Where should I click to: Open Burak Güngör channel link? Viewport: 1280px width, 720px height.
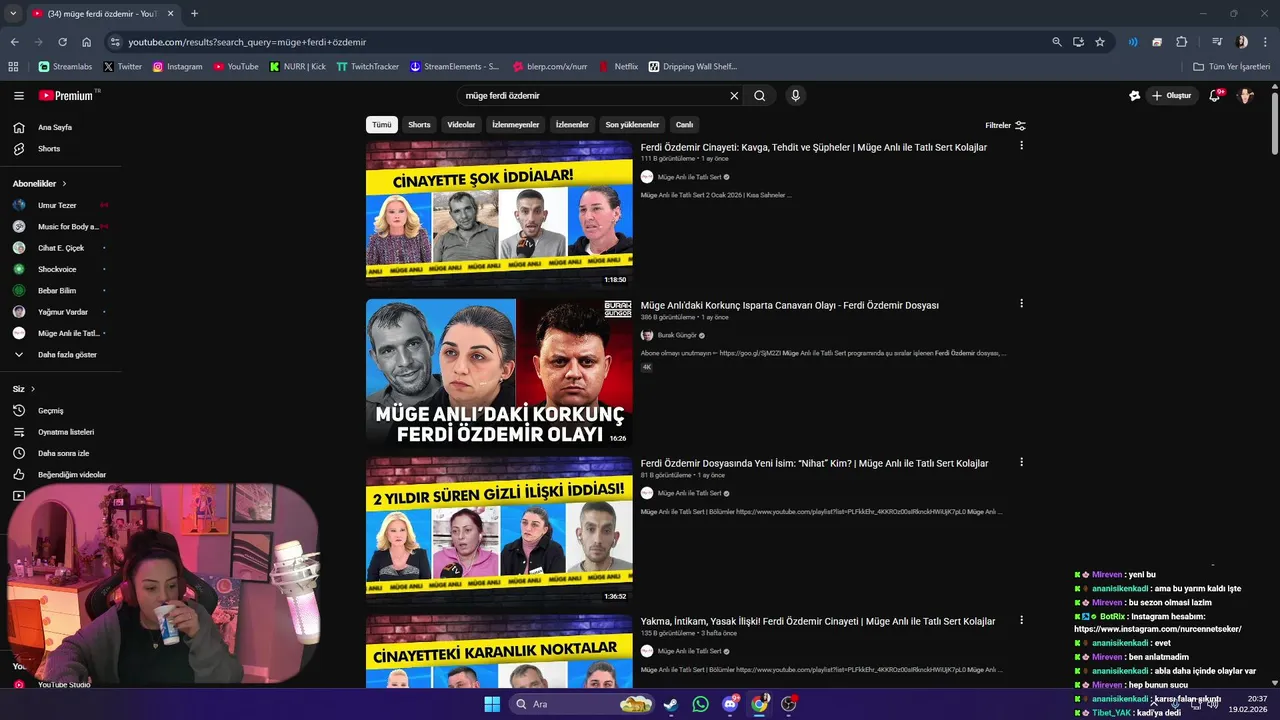click(677, 336)
